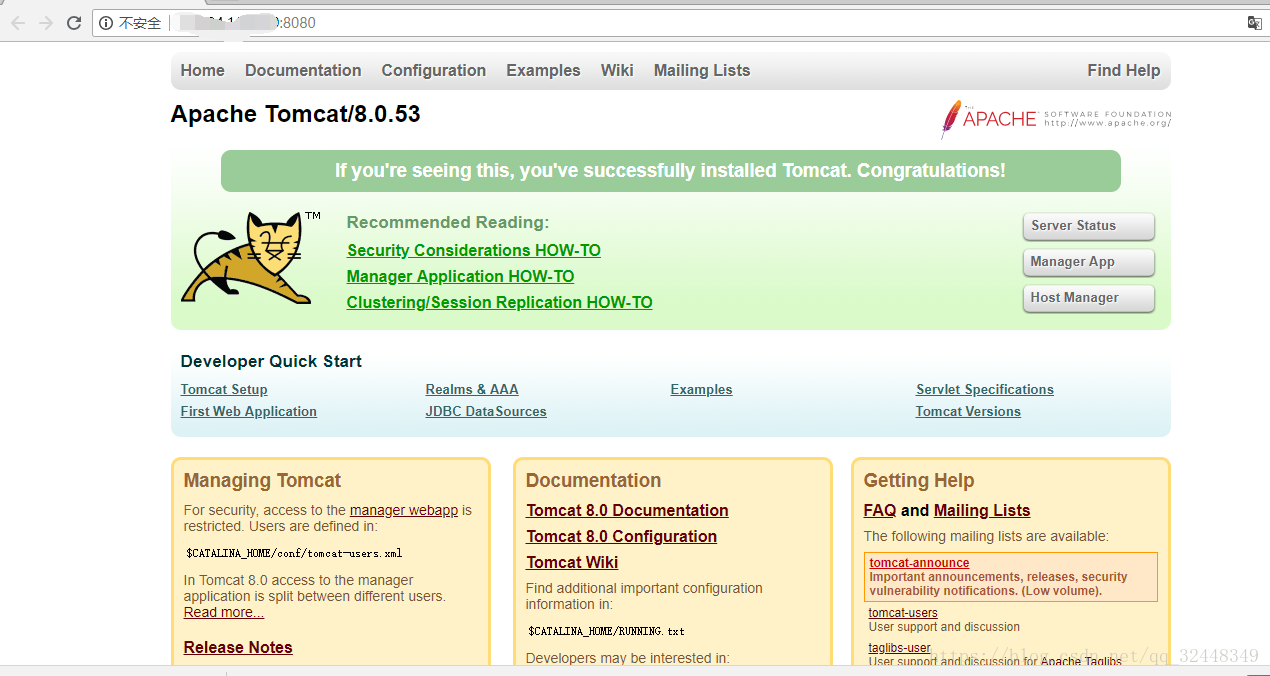Click the Recommended Reading heading
1270x676 pixels.
pyautogui.click(x=448, y=222)
